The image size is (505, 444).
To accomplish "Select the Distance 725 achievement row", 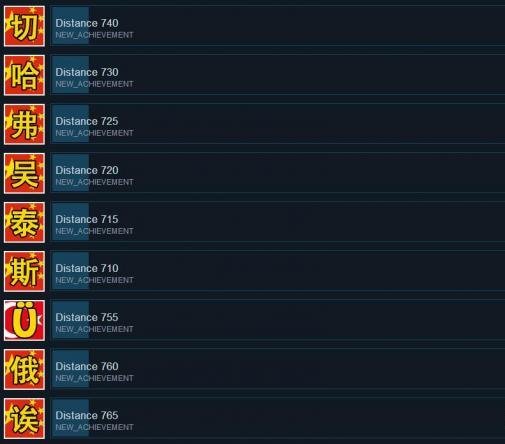I will pyautogui.click(x=278, y=124).
